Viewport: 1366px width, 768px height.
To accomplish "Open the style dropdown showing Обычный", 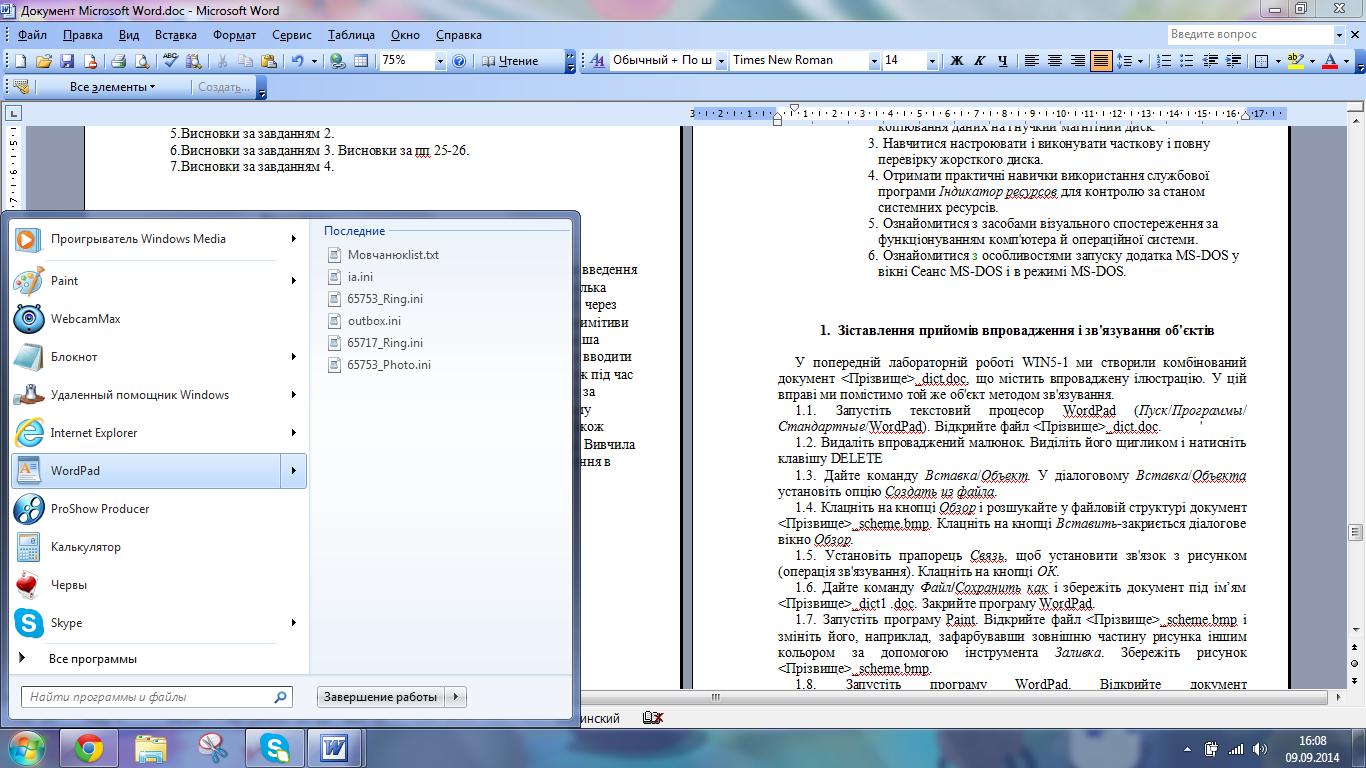I will click(x=719, y=61).
